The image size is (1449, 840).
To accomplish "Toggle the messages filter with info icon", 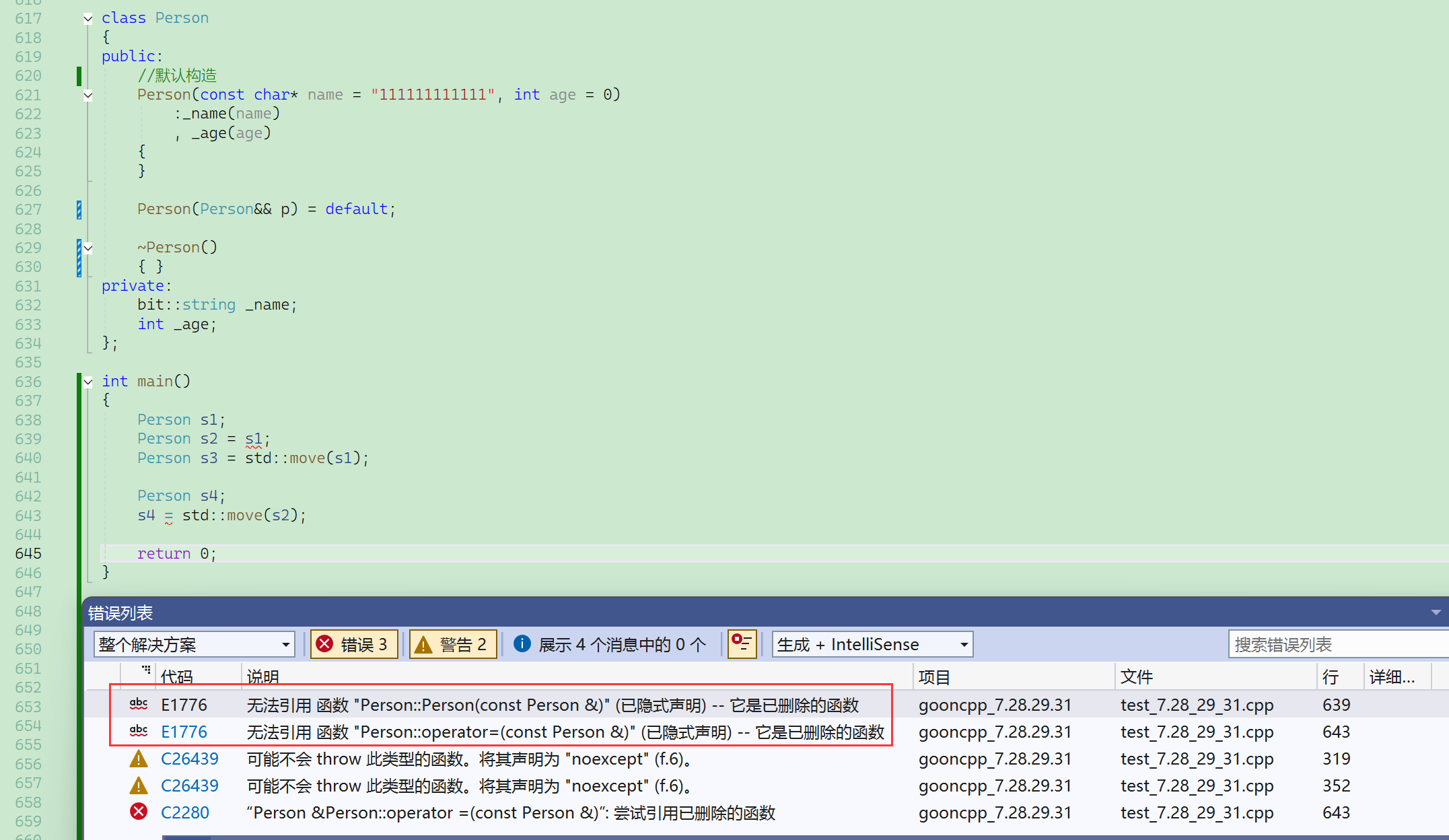I will point(610,644).
